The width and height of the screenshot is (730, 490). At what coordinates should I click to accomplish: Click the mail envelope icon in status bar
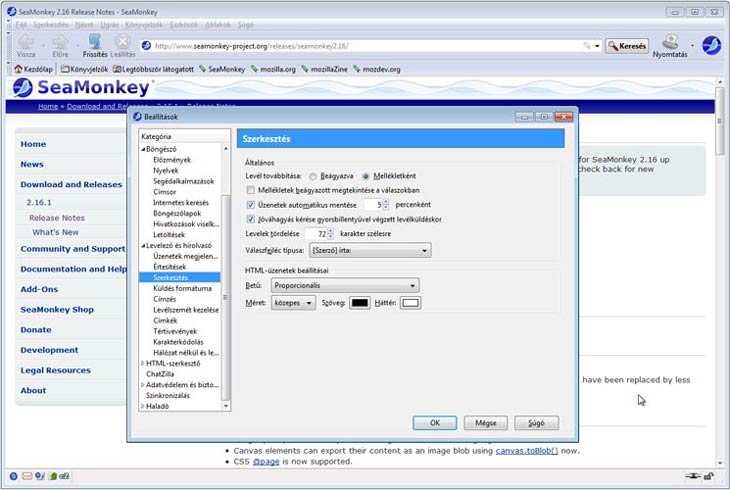point(27,476)
